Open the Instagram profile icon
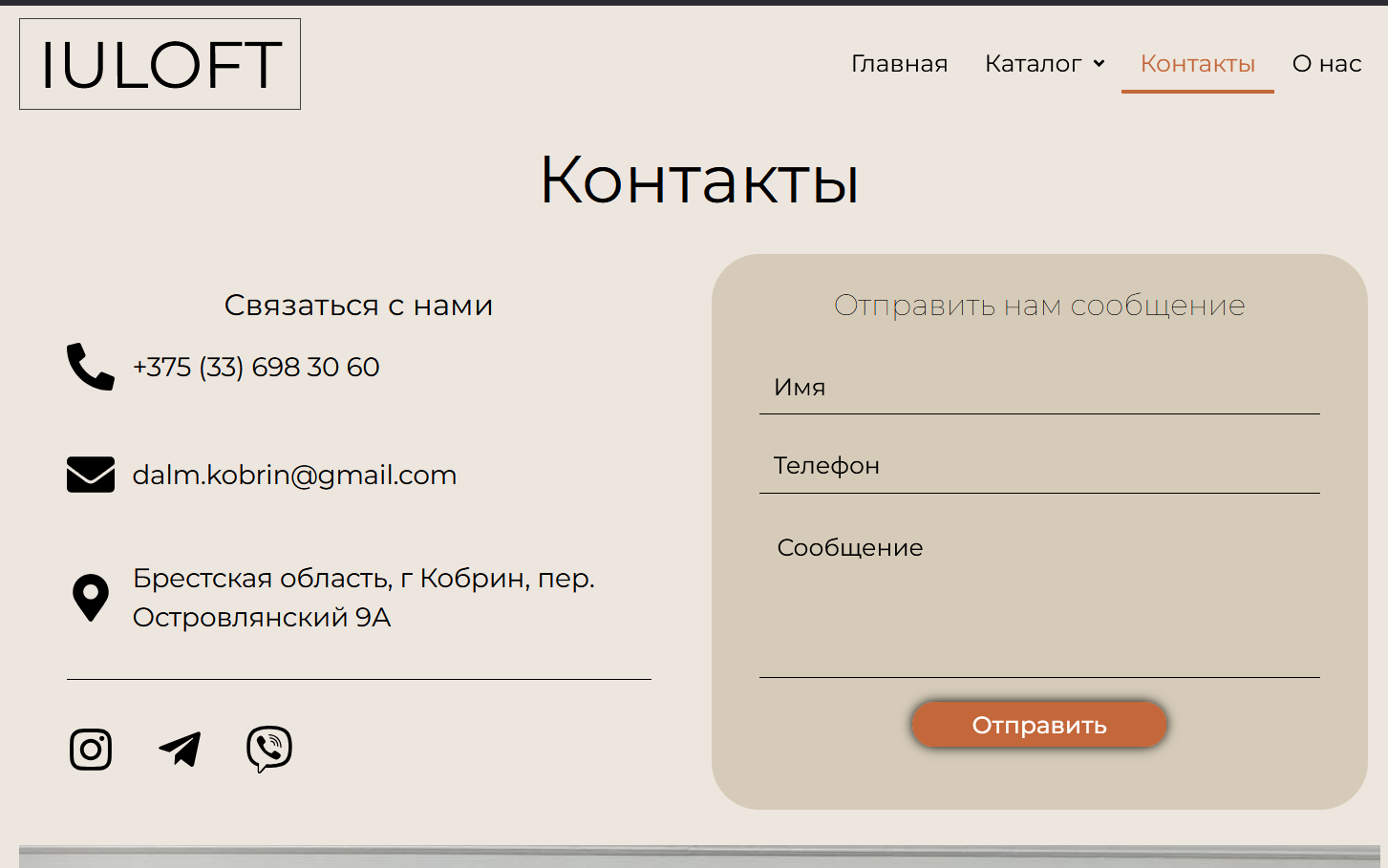The height and width of the screenshot is (868, 1388). pyautogui.click(x=91, y=750)
